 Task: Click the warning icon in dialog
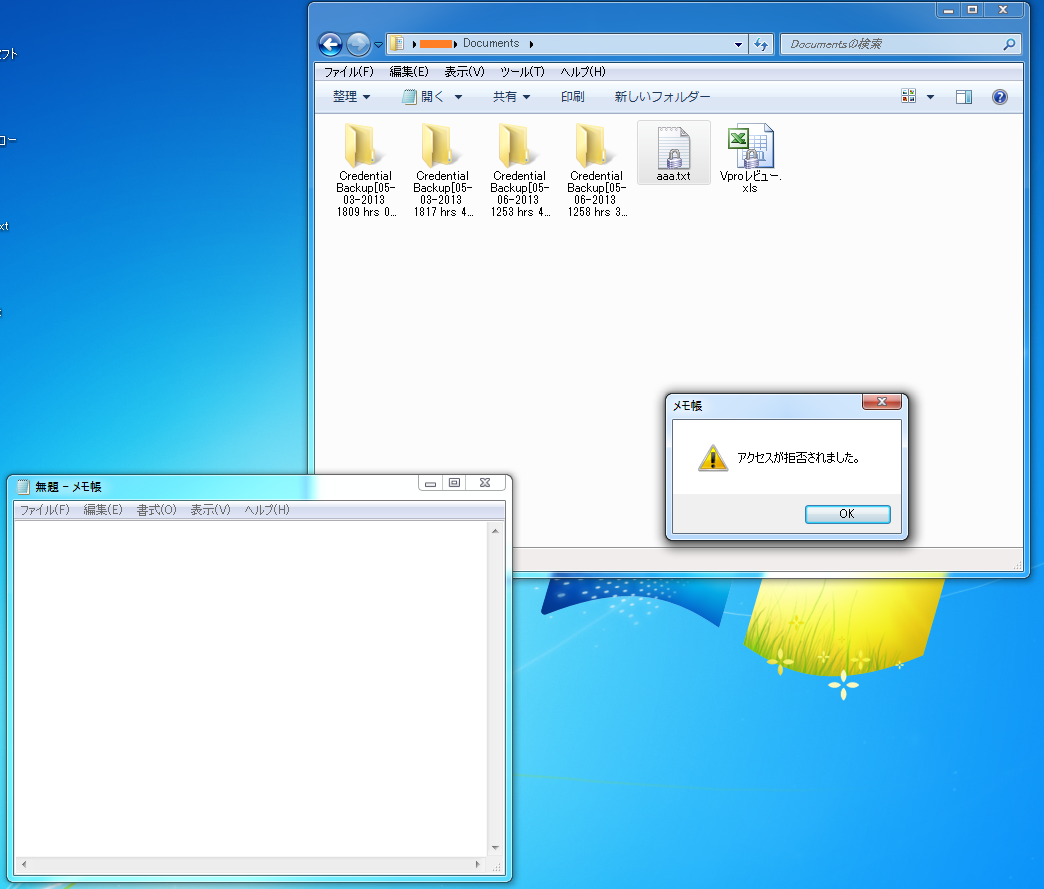click(x=712, y=458)
